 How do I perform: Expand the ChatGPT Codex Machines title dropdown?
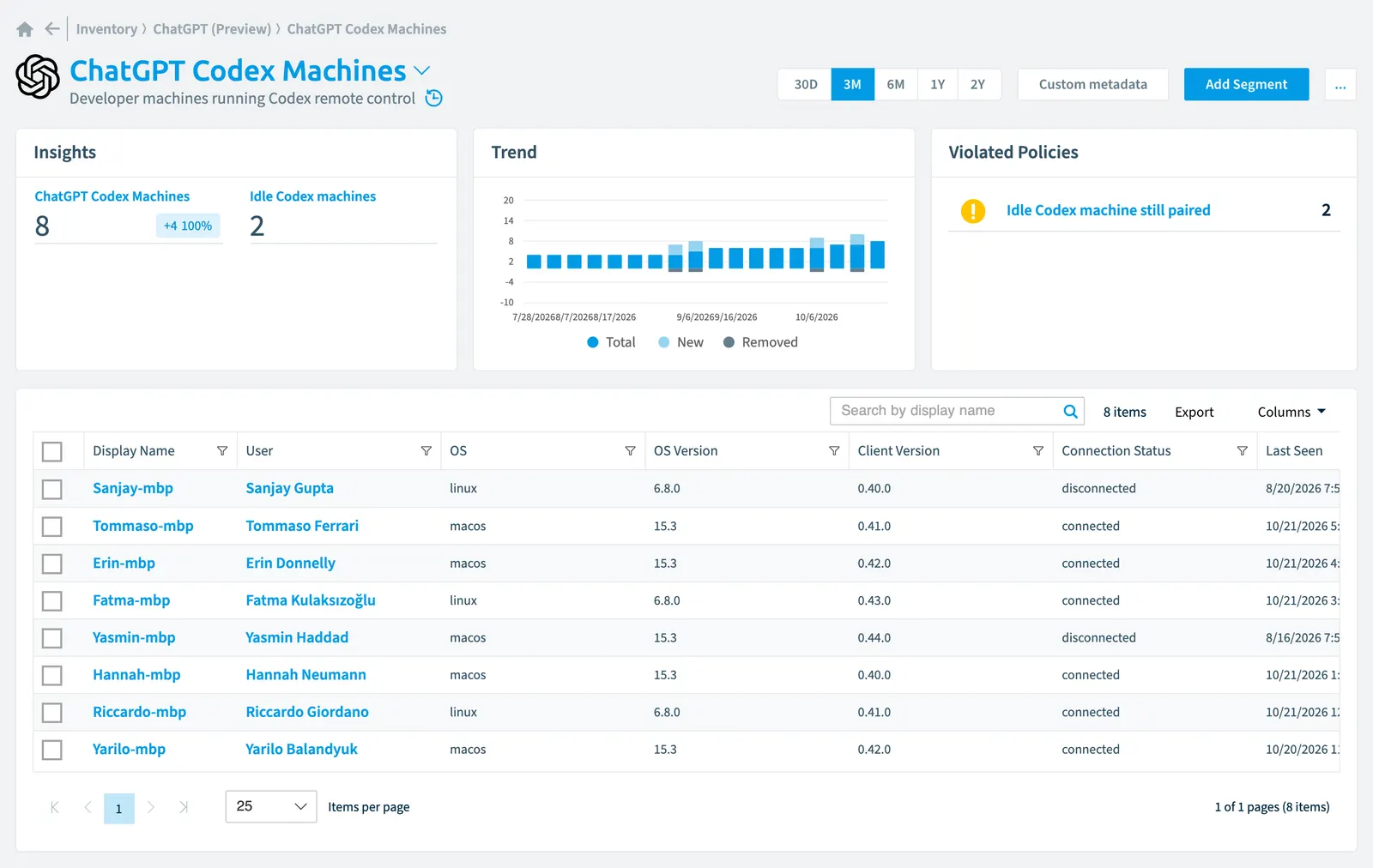point(422,70)
